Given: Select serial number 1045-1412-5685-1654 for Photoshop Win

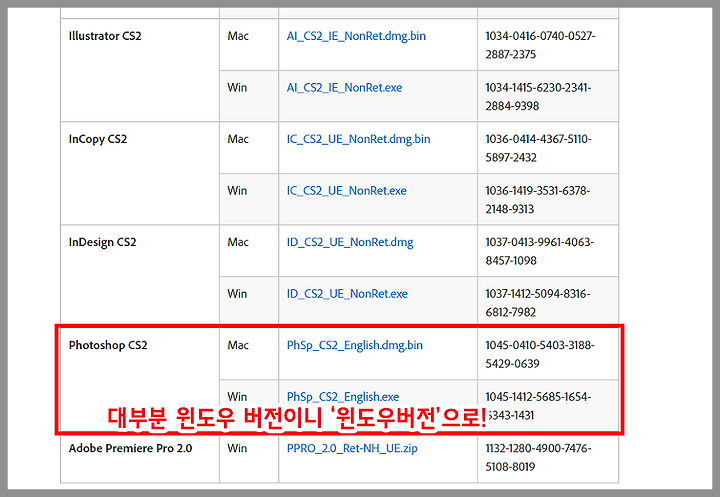Looking at the screenshot, I should point(538,397).
